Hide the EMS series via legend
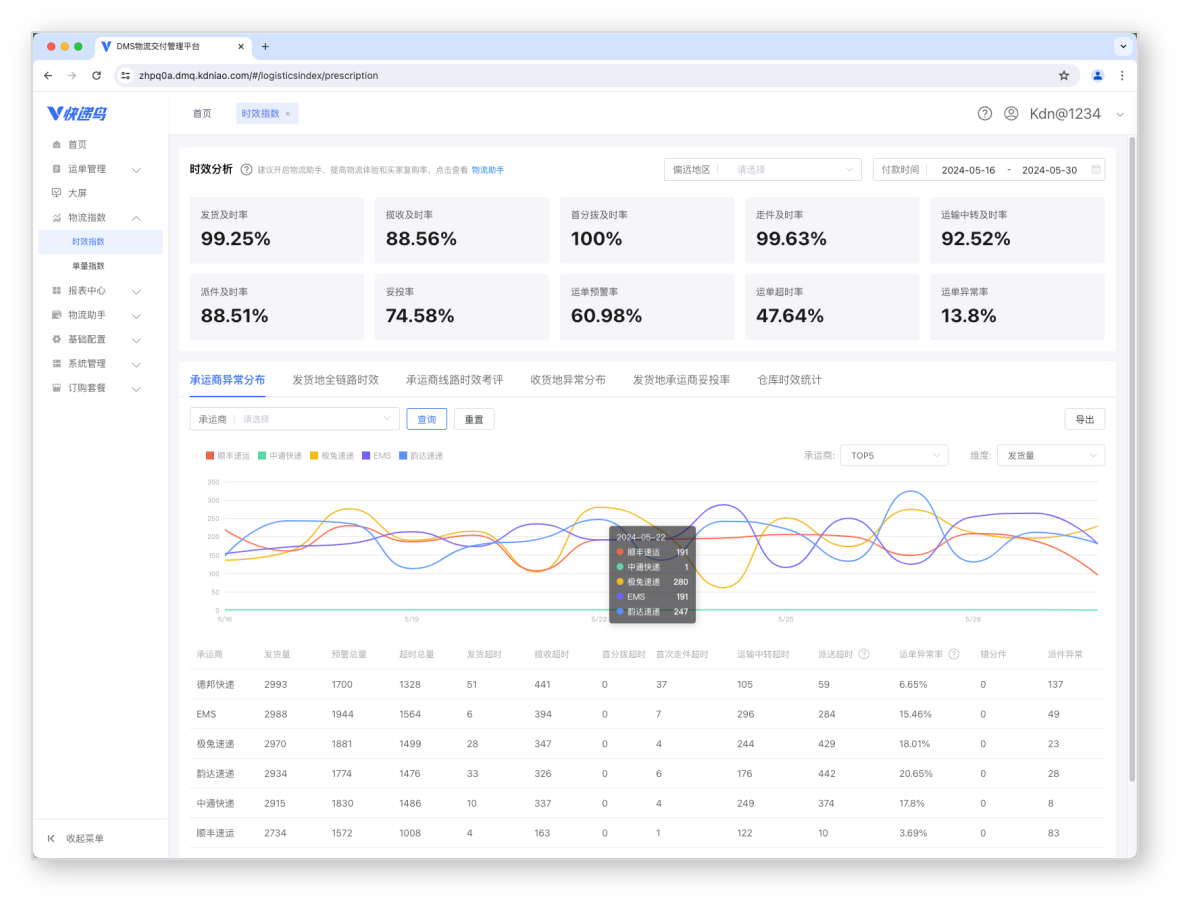The width and height of the screenshot is (1183, 904). [x=376, y=456]
